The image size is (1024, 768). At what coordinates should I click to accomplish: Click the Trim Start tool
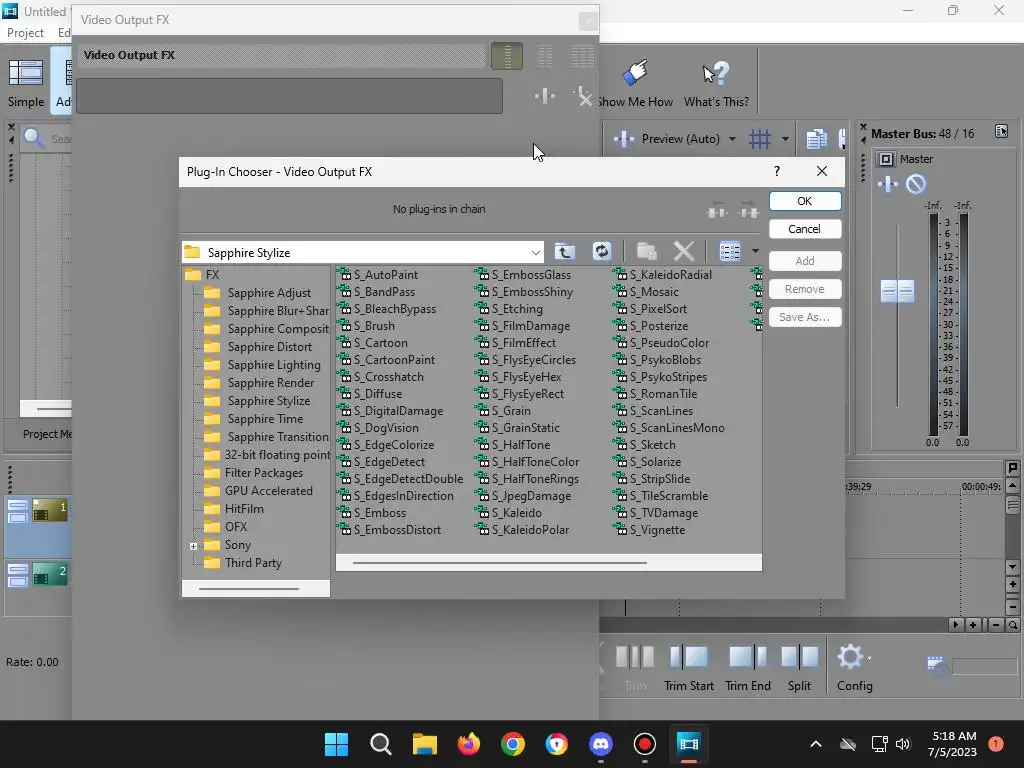click(x=688, y=667)
